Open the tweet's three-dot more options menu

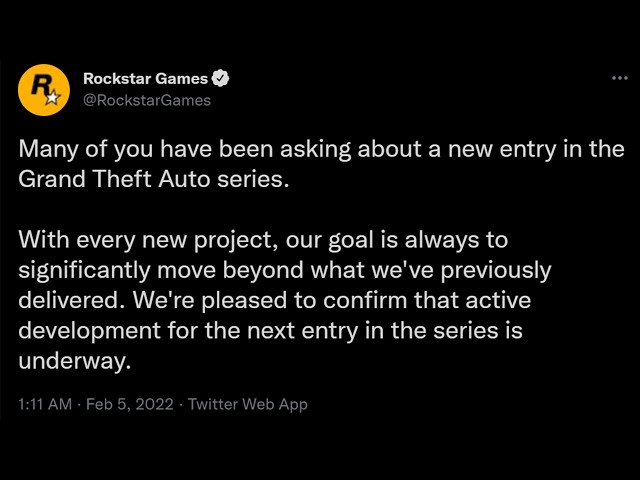tap(620, 78)
